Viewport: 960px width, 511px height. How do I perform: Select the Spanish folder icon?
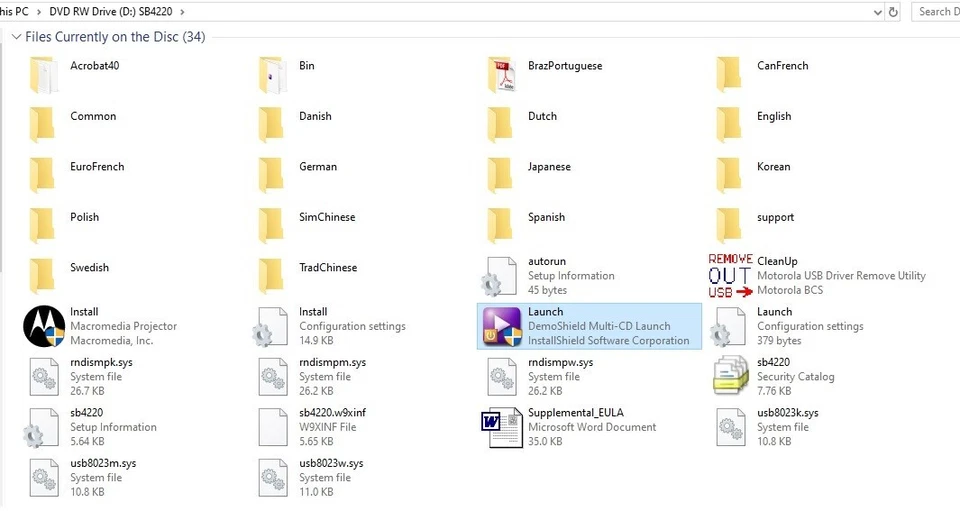[500, 225]
